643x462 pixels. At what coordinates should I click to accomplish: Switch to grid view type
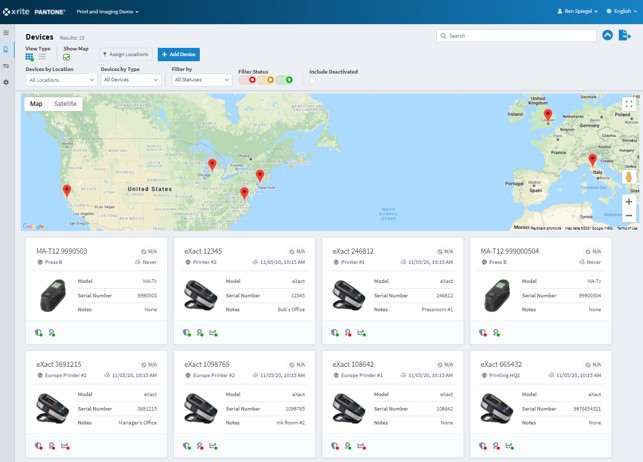[x=30, y=57]
